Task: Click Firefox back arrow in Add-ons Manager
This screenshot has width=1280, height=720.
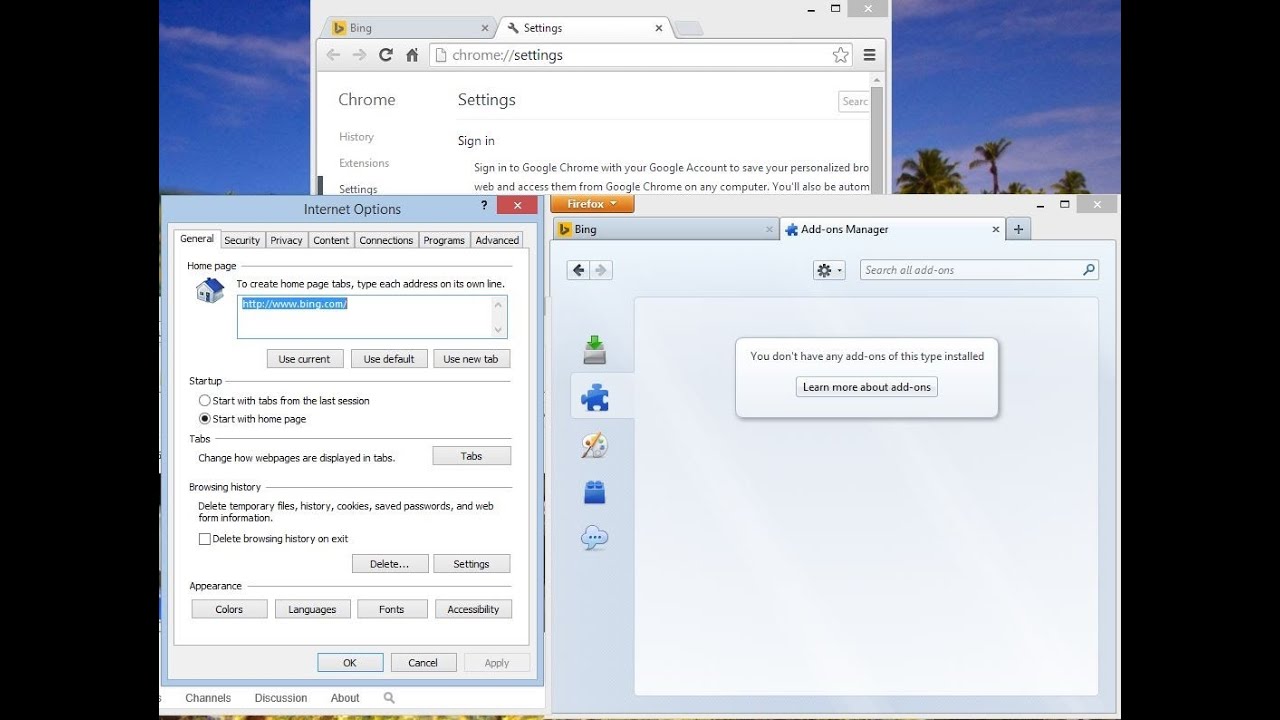Action: [578, 270]
